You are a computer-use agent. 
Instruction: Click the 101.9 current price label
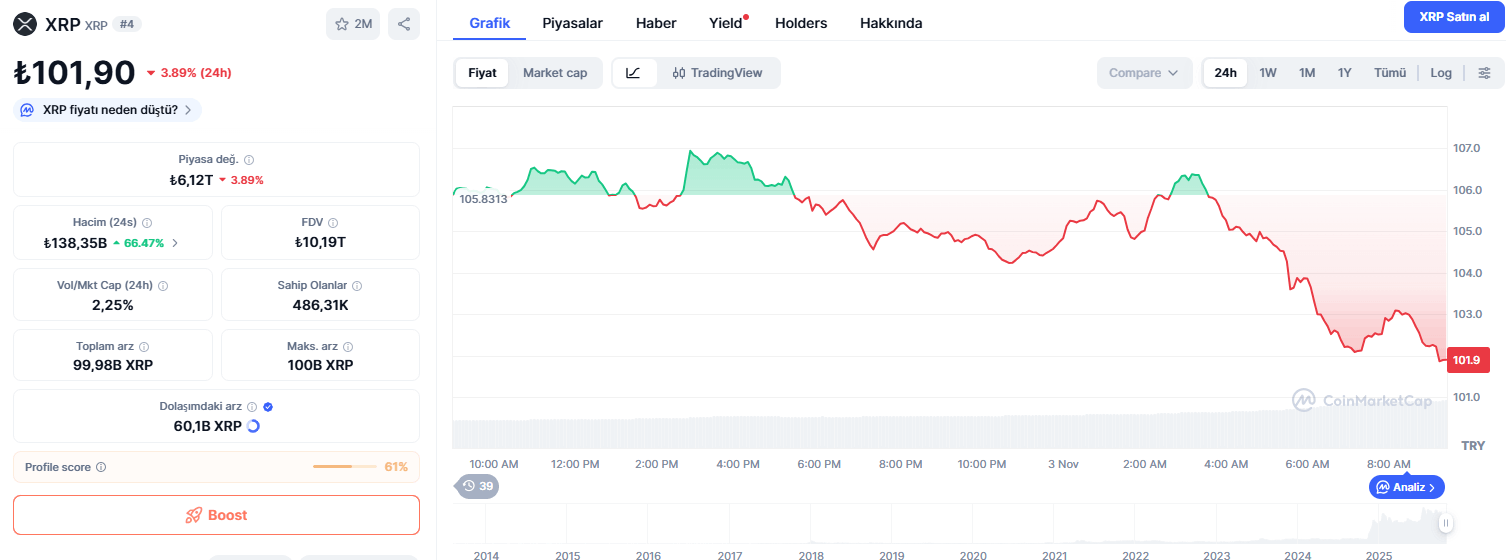tap(1468, 360)
